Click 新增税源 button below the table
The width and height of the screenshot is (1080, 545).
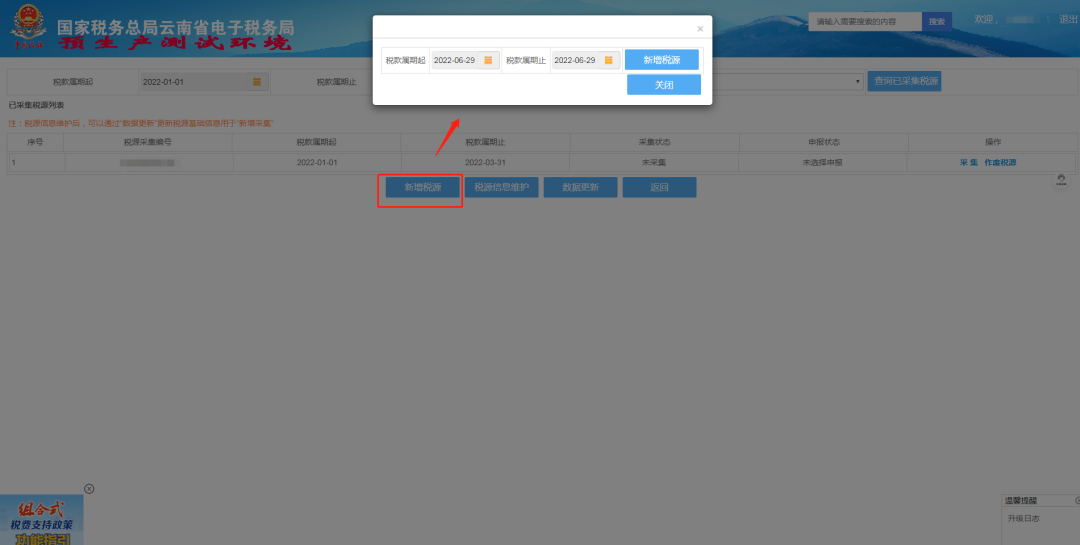coord(422,187)
